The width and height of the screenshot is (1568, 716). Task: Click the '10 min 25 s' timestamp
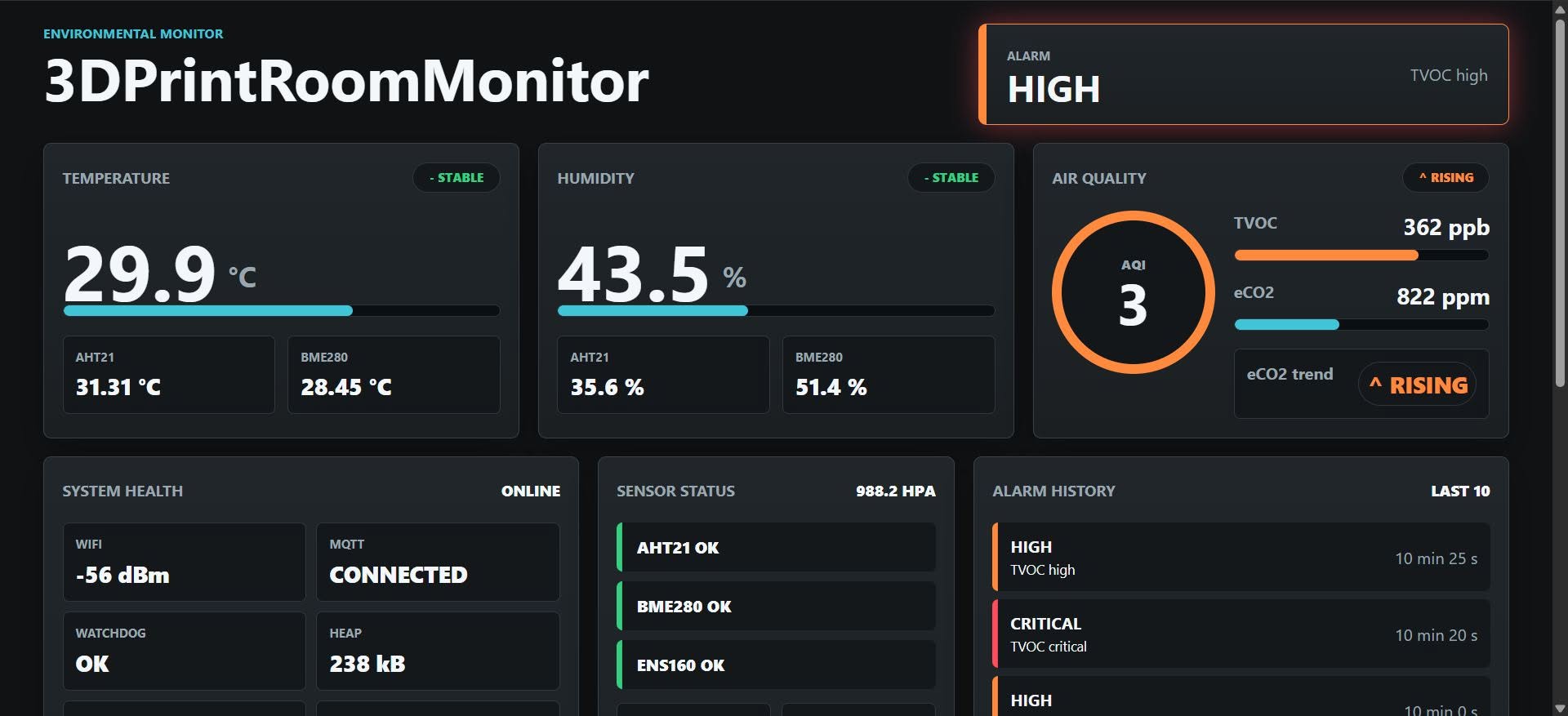(x=1436, y=558)
